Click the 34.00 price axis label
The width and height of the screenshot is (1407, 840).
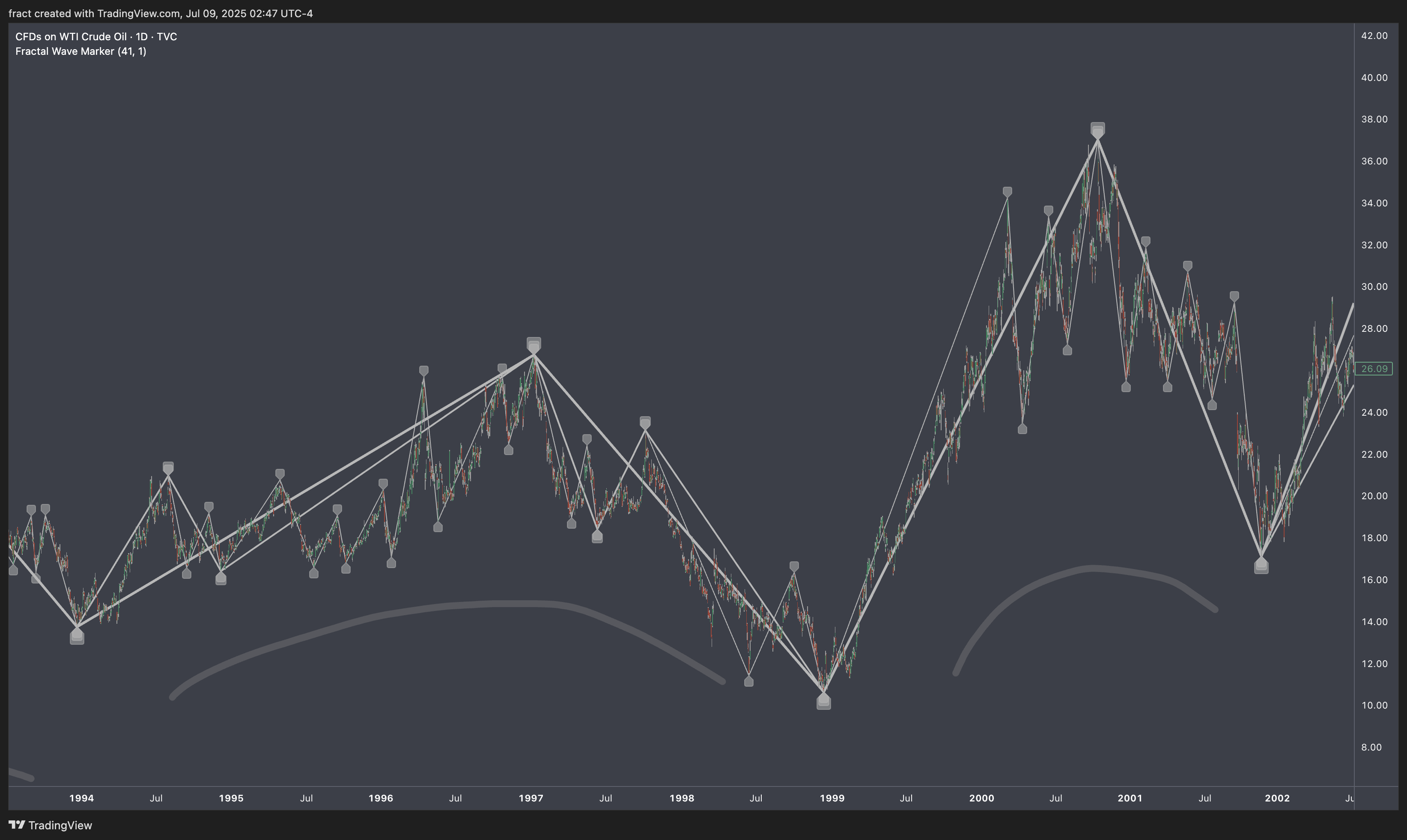pos(1374,203)
